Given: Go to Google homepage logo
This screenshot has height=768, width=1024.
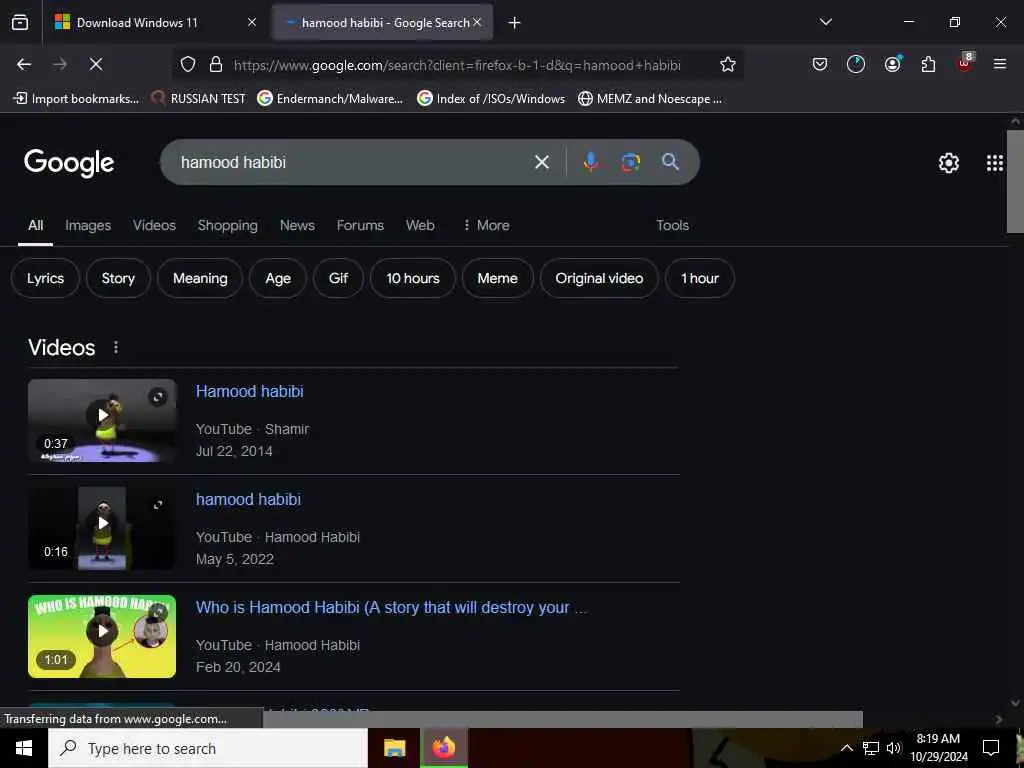Looking at the screenshot, I should pos(69,163).
